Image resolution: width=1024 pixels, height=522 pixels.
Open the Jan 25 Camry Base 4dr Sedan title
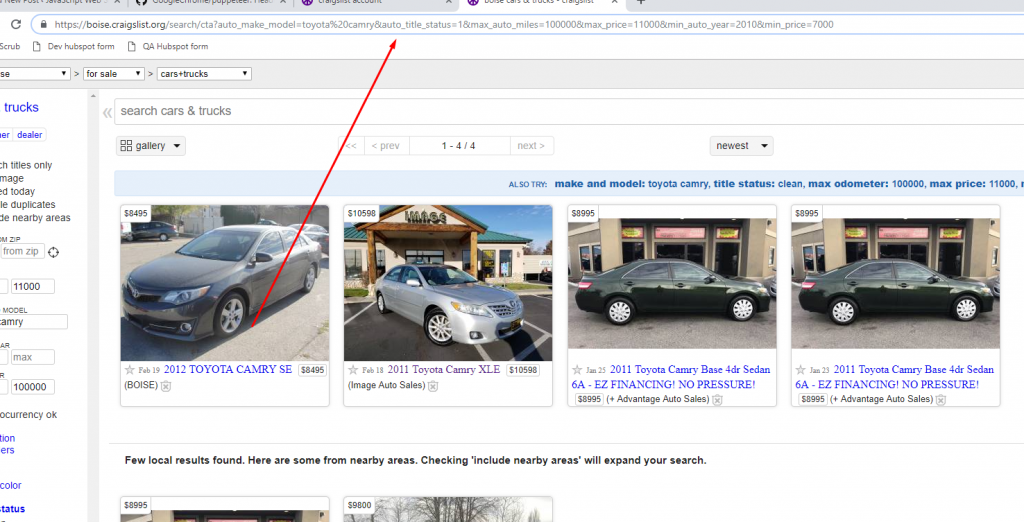tap(671, 377)
